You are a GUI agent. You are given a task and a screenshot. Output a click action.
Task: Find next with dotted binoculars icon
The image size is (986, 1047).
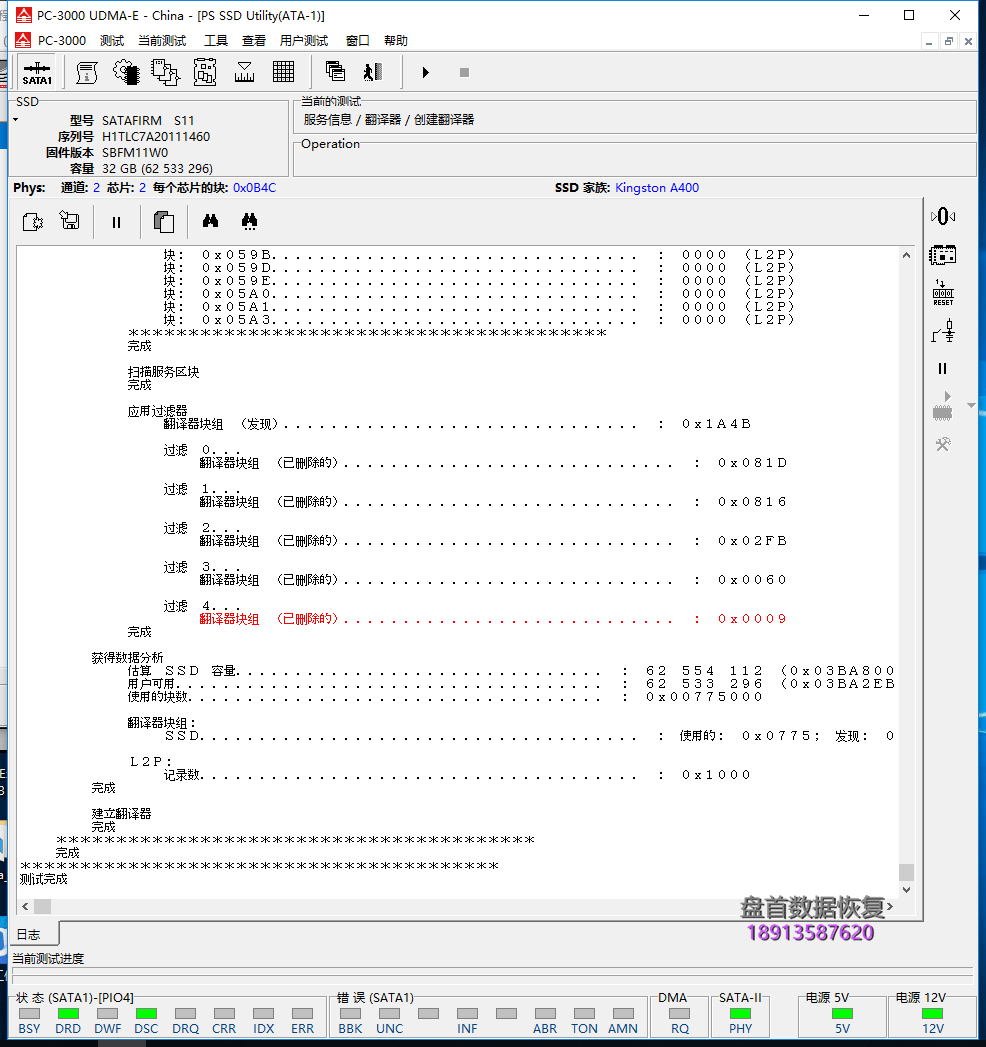250,221
